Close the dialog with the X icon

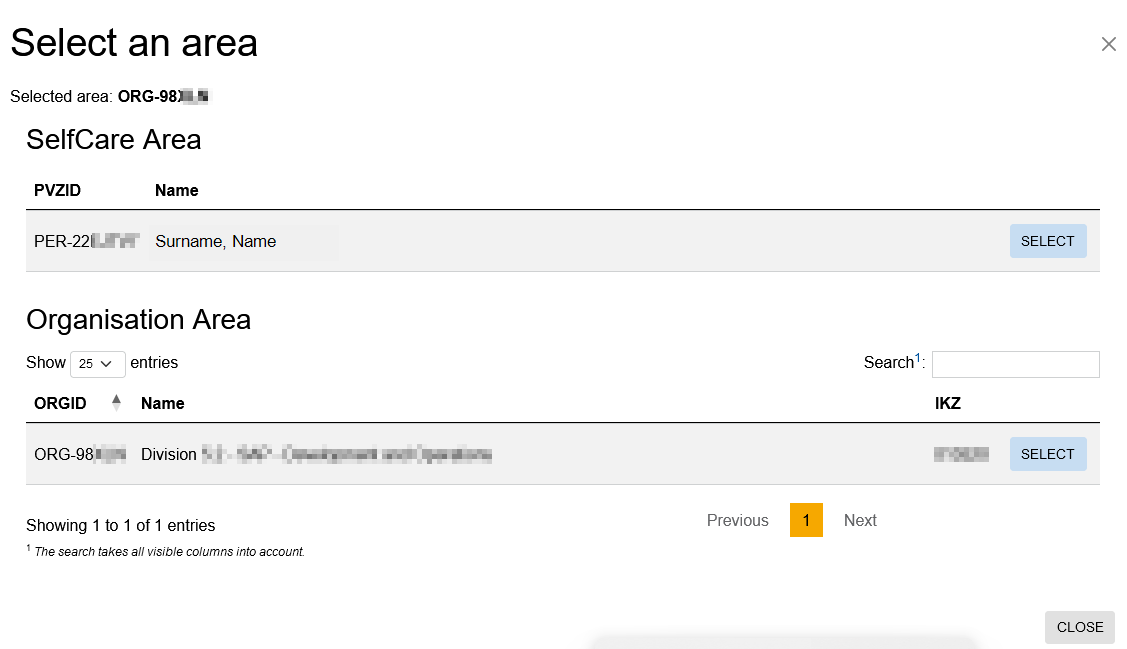1108,44
